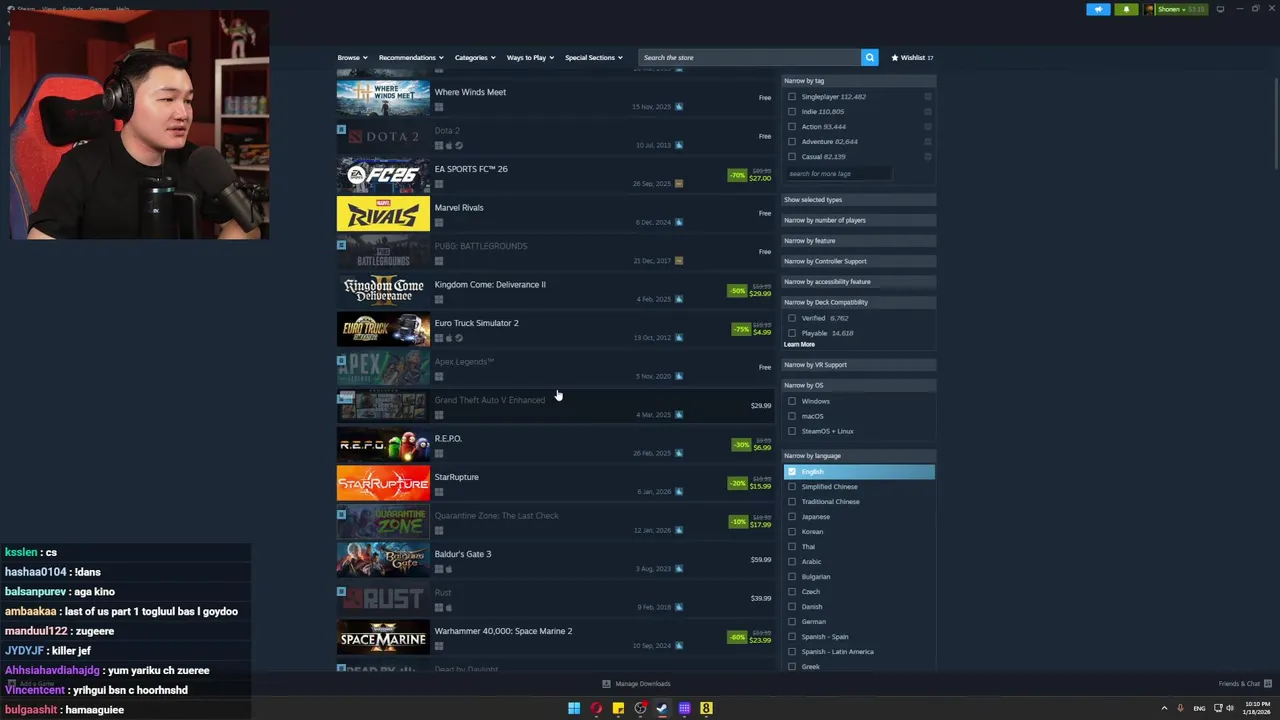
Task: Click the review icon beside R.E.P.O. date
Action: click(x=679, y=453)
